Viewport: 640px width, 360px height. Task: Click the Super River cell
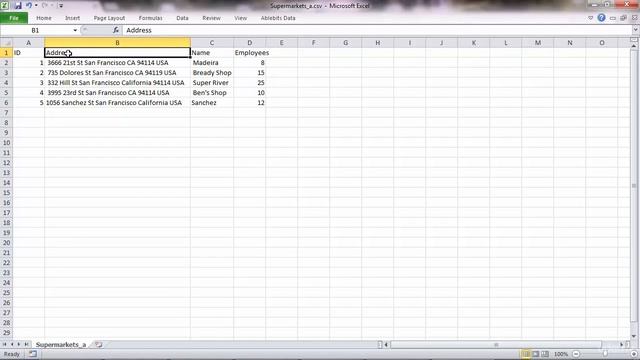(x=212, y=82)
